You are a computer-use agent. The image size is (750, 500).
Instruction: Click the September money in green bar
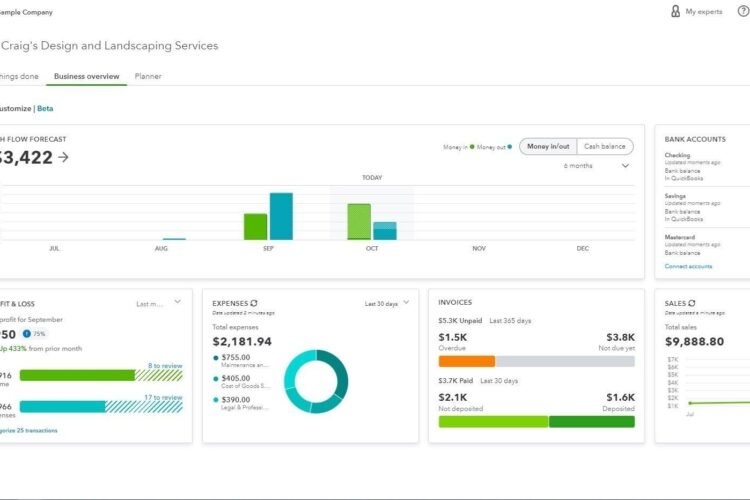[255, 226]
